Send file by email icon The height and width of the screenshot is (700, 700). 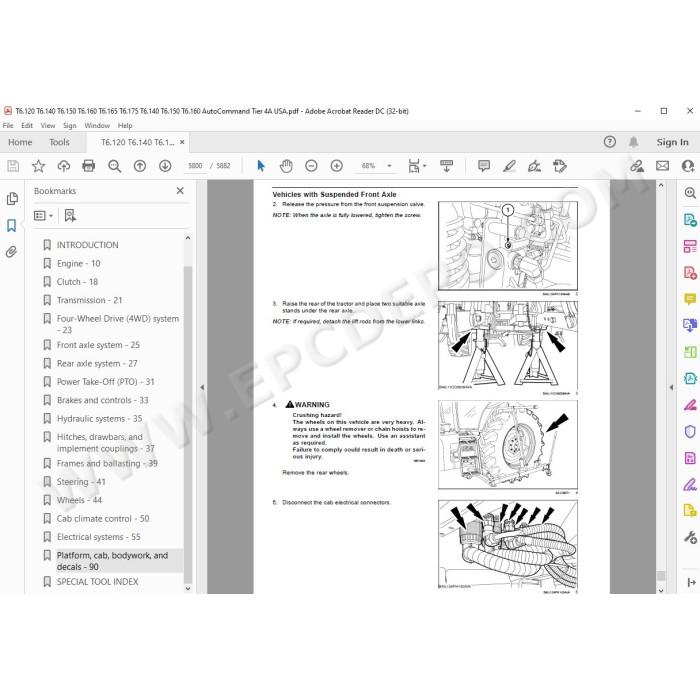pos(662,166)
